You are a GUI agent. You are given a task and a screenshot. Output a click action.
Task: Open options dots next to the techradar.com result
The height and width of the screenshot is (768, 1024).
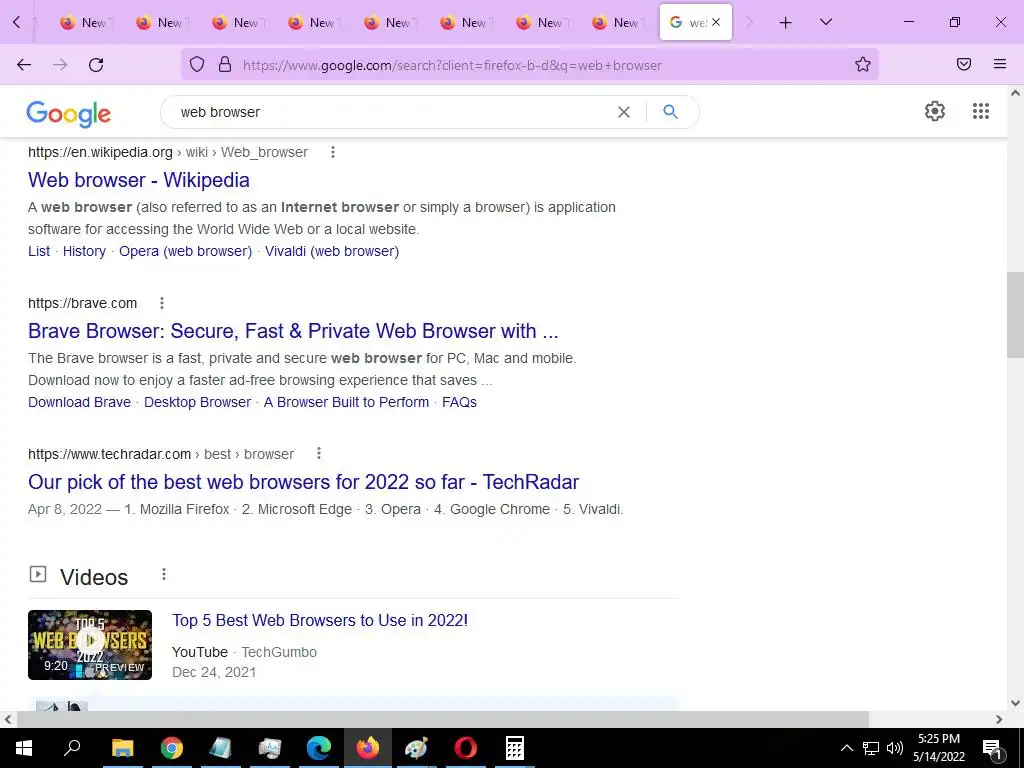pyautogui.click(x=319, y=453)
